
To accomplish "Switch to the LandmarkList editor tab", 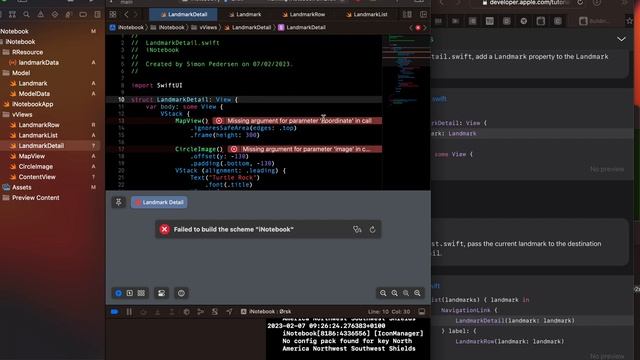I will pos(367,14).
